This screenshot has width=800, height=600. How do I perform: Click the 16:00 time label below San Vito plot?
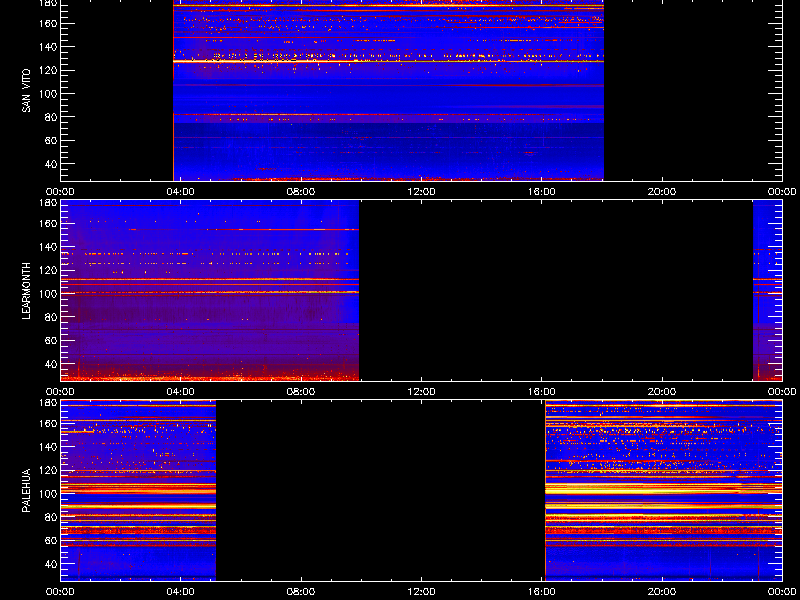[542, 192]
